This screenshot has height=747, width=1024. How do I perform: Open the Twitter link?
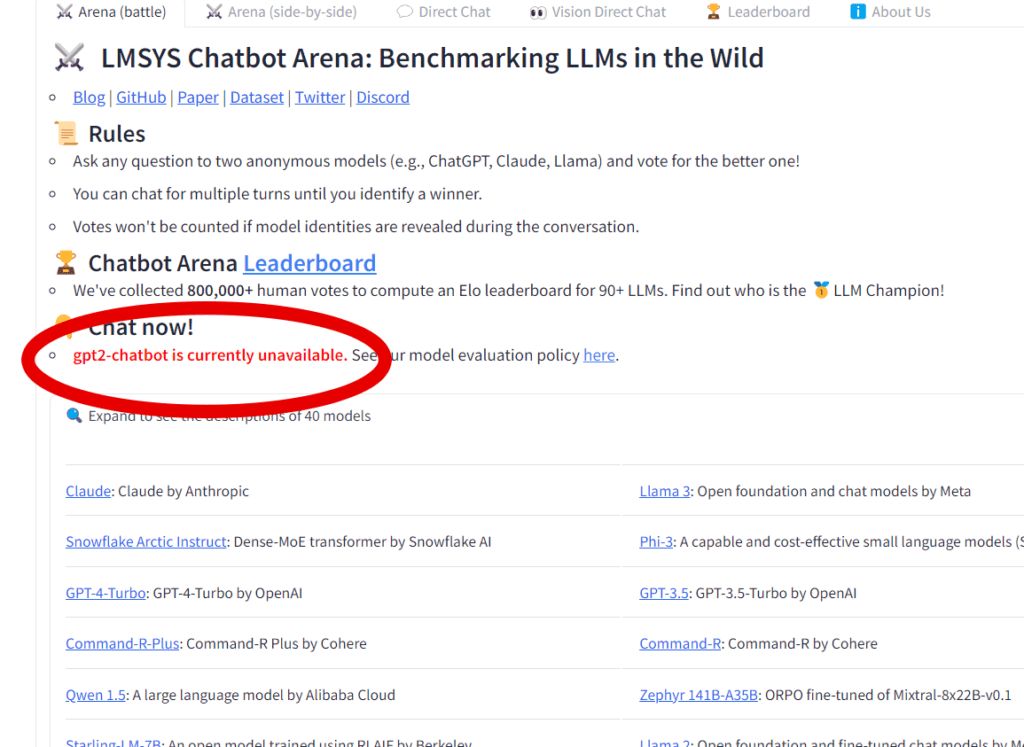320,97
